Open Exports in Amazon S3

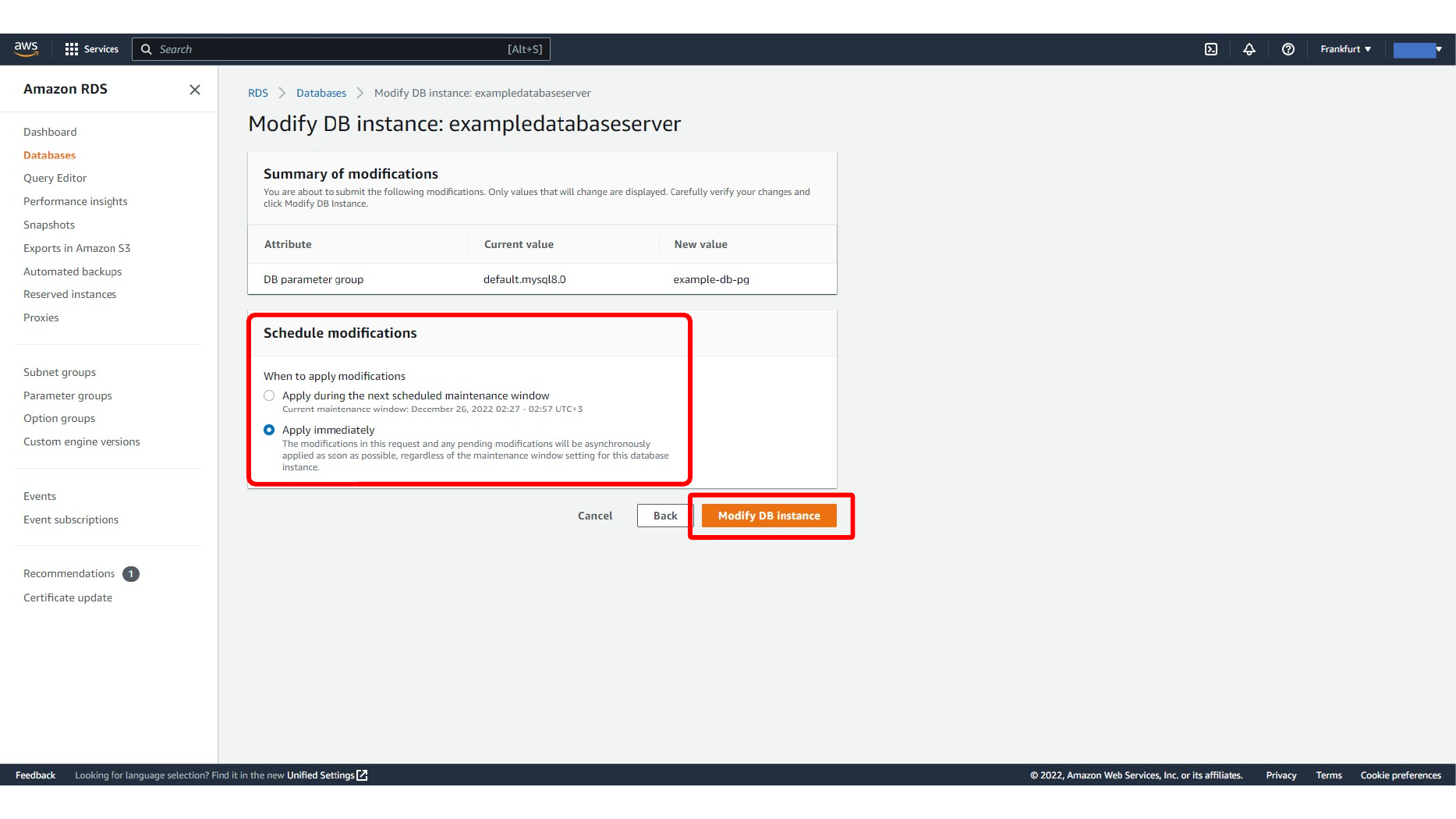[x=76, y=248]
